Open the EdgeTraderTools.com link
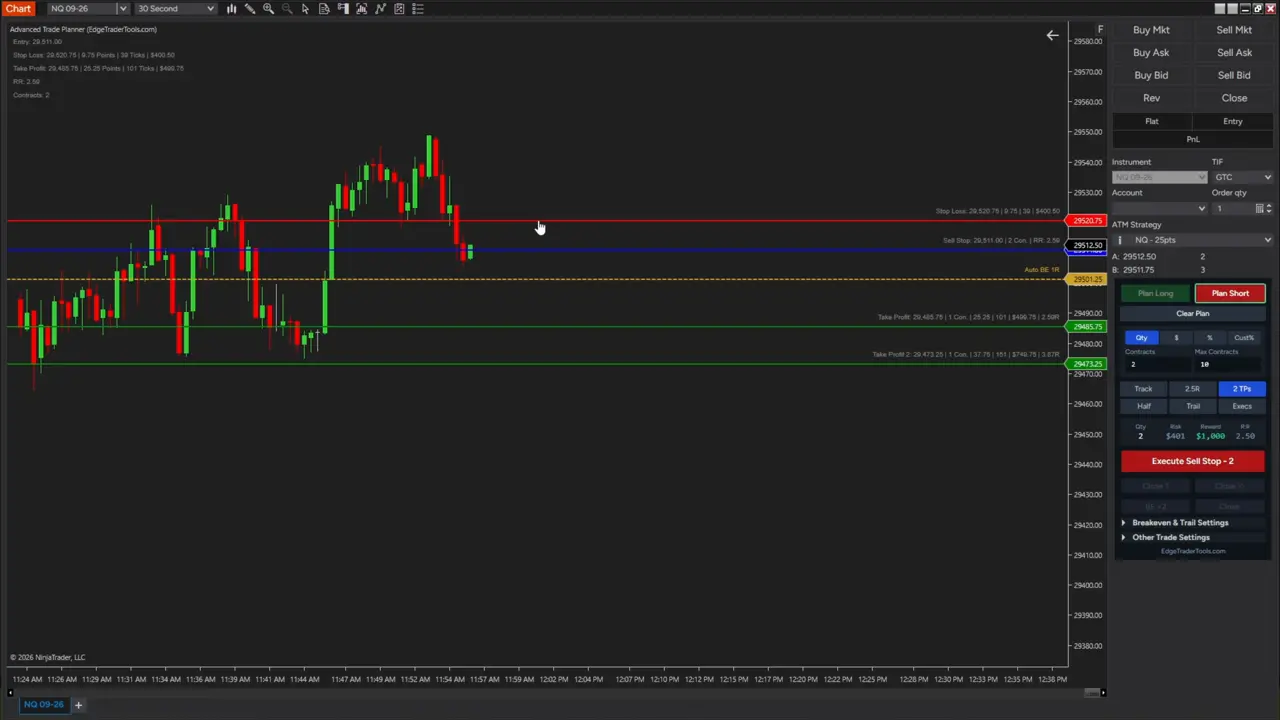Viewport: 1280px width, 720px height. click(1193, 552)
